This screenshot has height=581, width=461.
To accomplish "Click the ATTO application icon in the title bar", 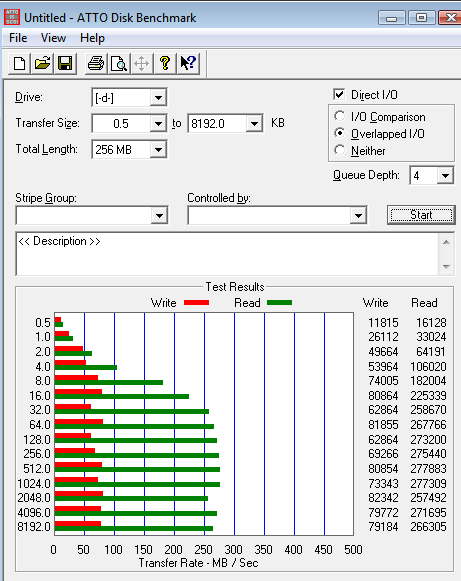I will pos(12,17).
